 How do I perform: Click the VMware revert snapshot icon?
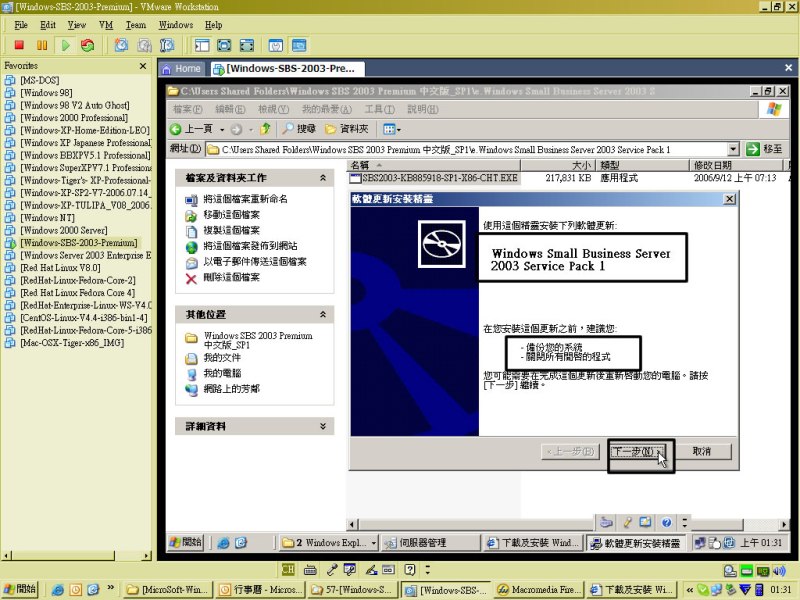tap(144, 45)
